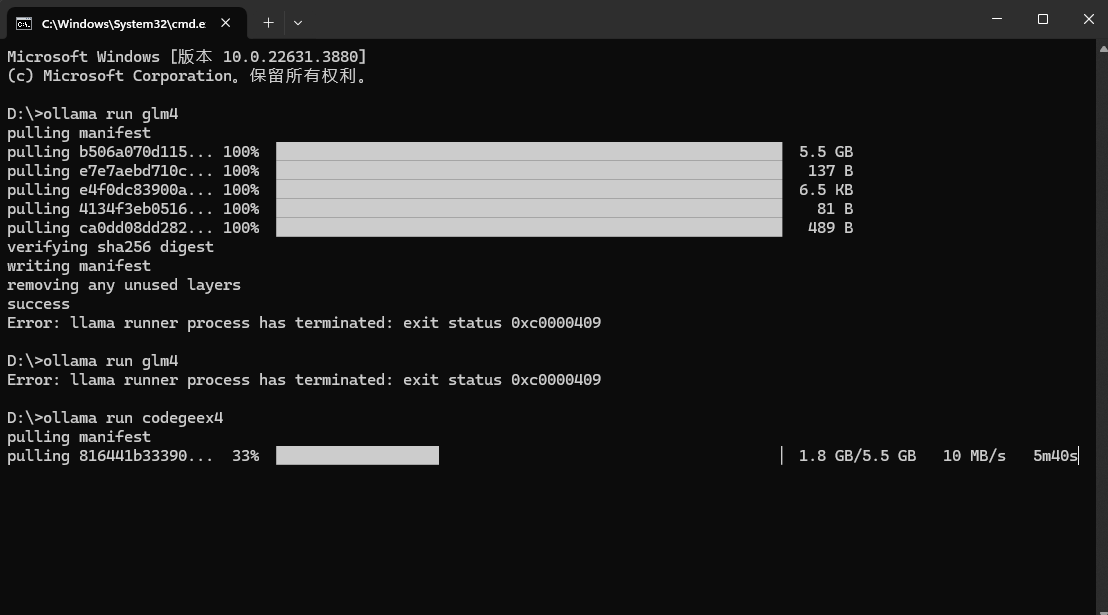Click 'verifying sha256 digest' line
The width and height of the screenshot is (1108, 615).
click(x=110, y=247)
